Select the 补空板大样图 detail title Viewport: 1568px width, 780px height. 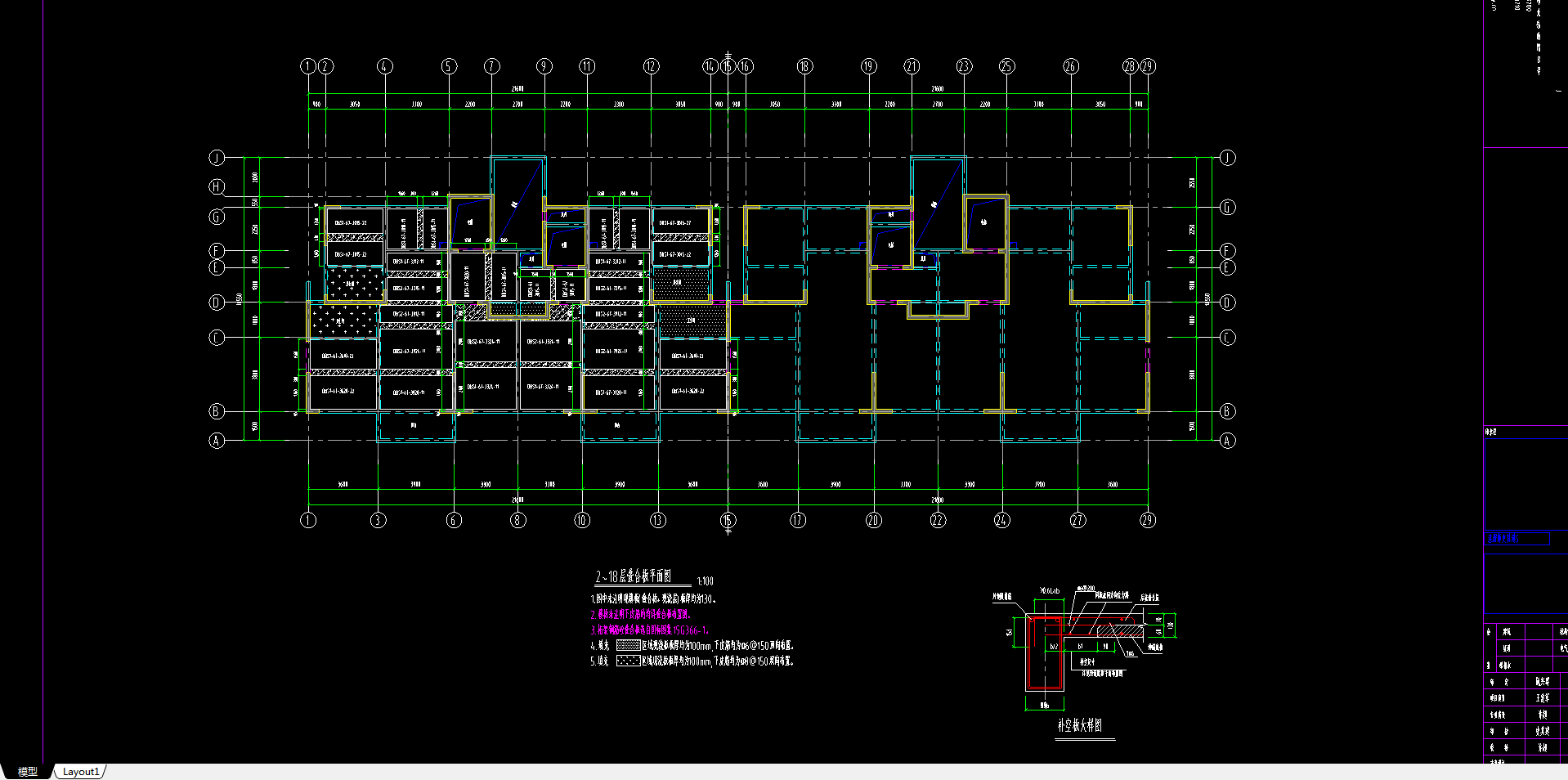coord(1079,725)
